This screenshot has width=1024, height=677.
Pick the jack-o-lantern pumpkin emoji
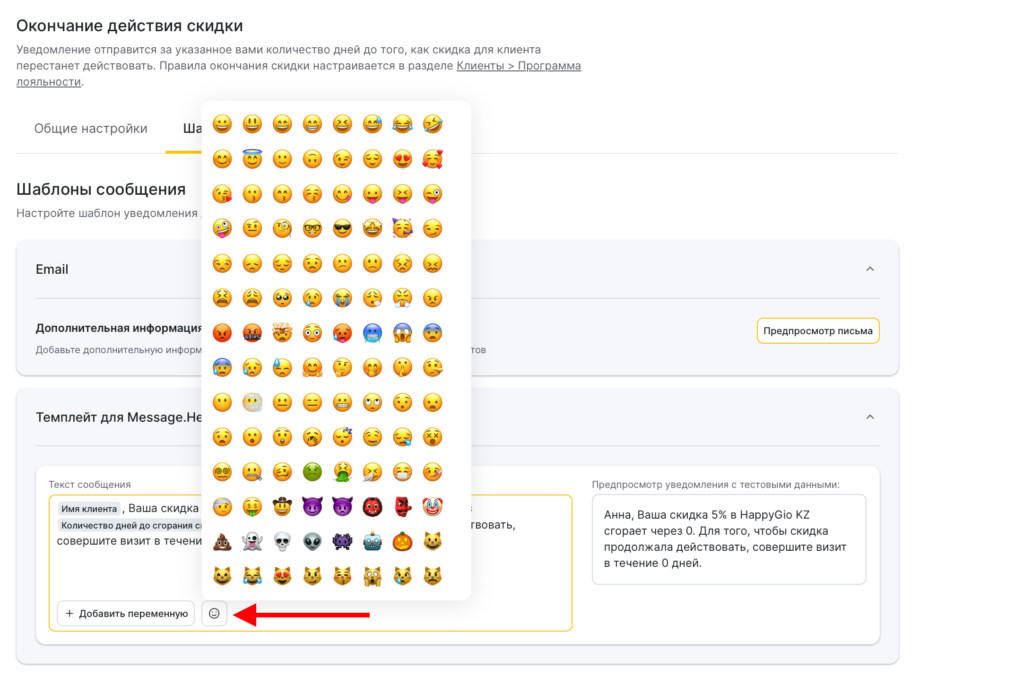click(402, 541)
